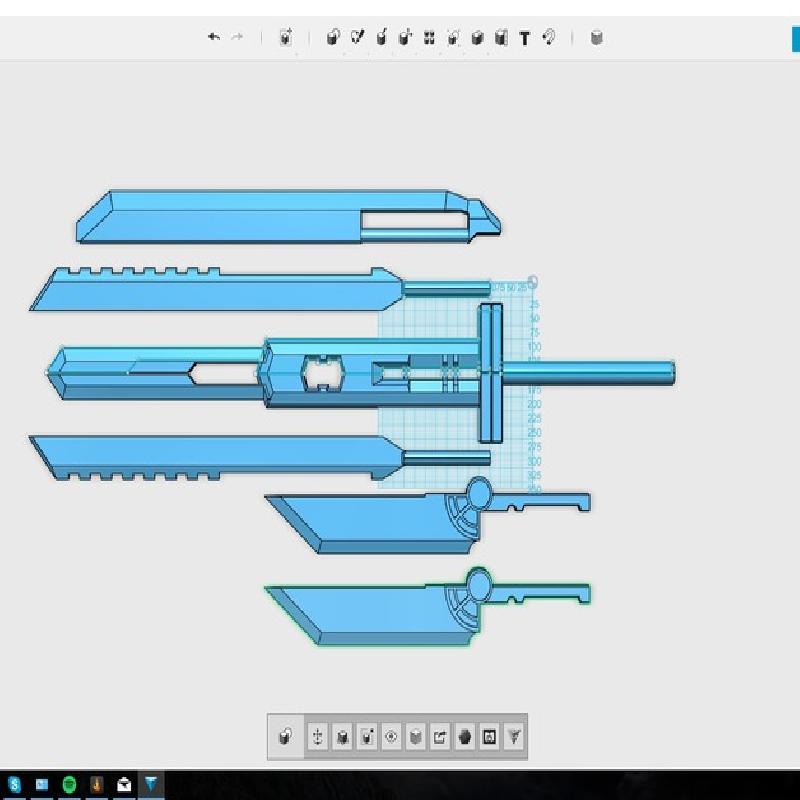Click the Undo arrow icon
This screenshot has height=800, width=800.
(214, 37)
